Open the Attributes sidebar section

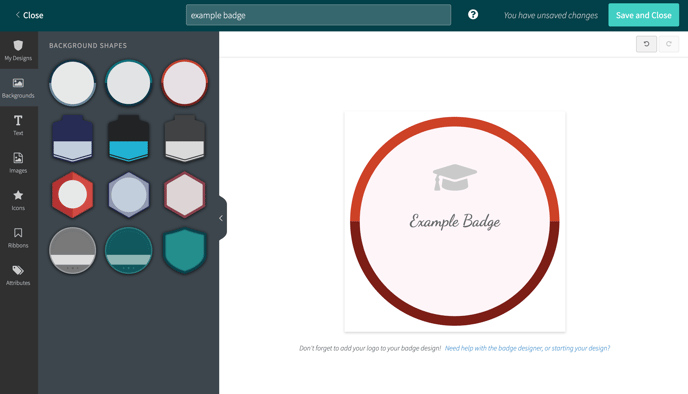18,275
